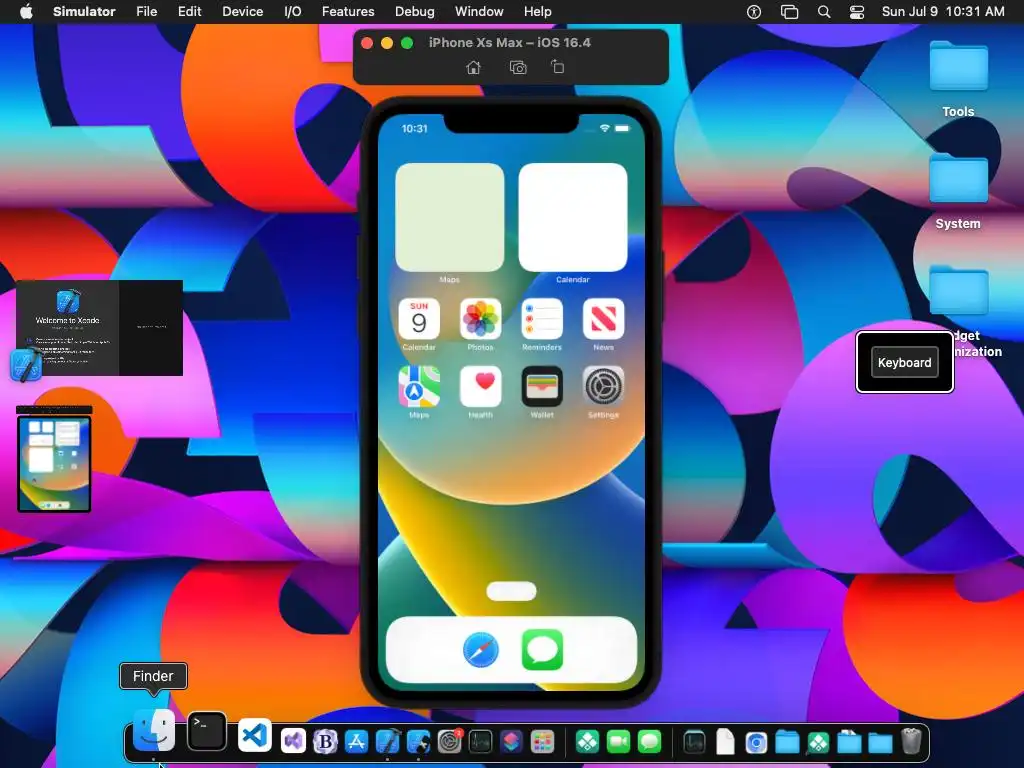Image resolution: width=1024 pixels, height=768 pixels.
Task: Open the Trash in the Dock
Action: click(x=911, y=741)
